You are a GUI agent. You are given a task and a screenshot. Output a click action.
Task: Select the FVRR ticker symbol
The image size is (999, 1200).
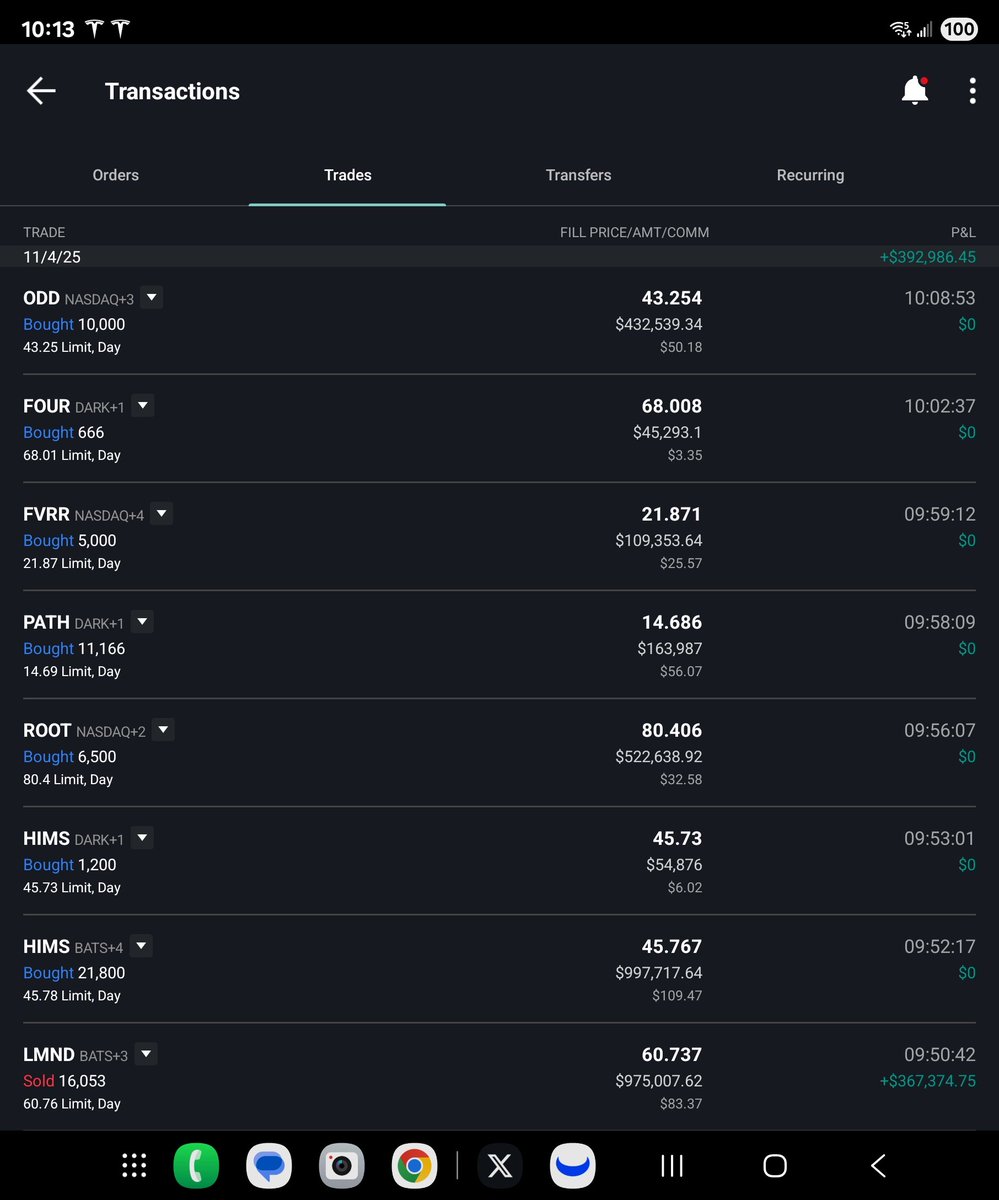pos(46,514)
